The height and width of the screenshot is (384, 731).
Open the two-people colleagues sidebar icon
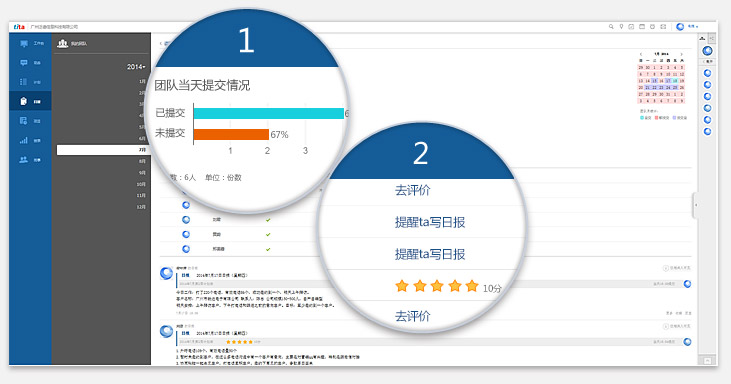click(23, 160)
